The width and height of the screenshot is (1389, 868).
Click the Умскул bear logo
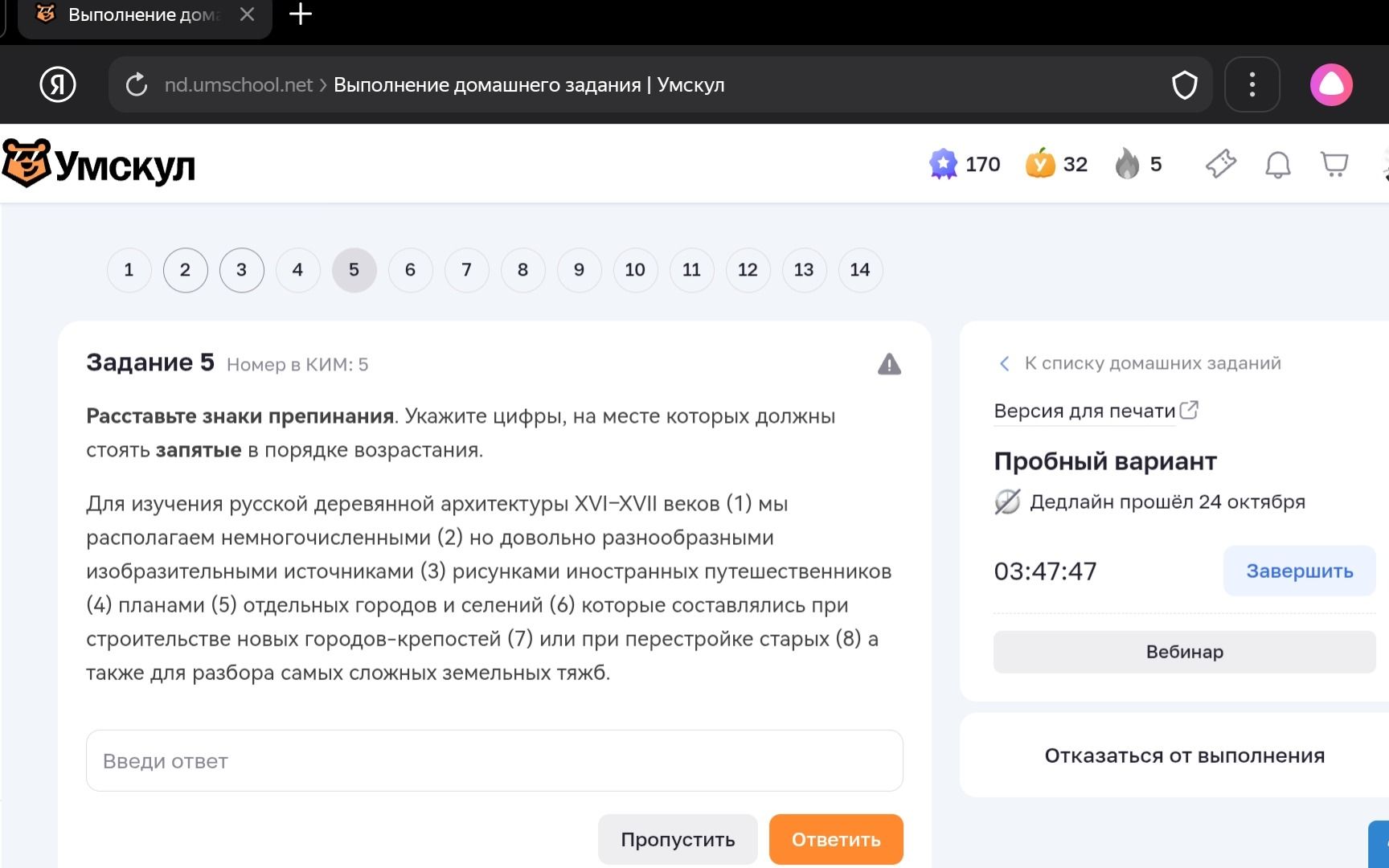(99, 164)
